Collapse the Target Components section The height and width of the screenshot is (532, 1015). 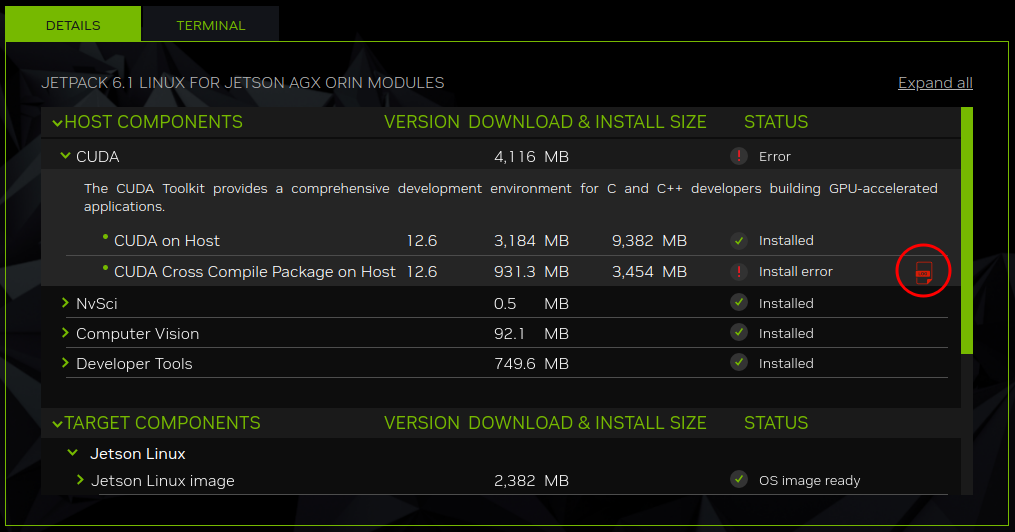point(57,423)
